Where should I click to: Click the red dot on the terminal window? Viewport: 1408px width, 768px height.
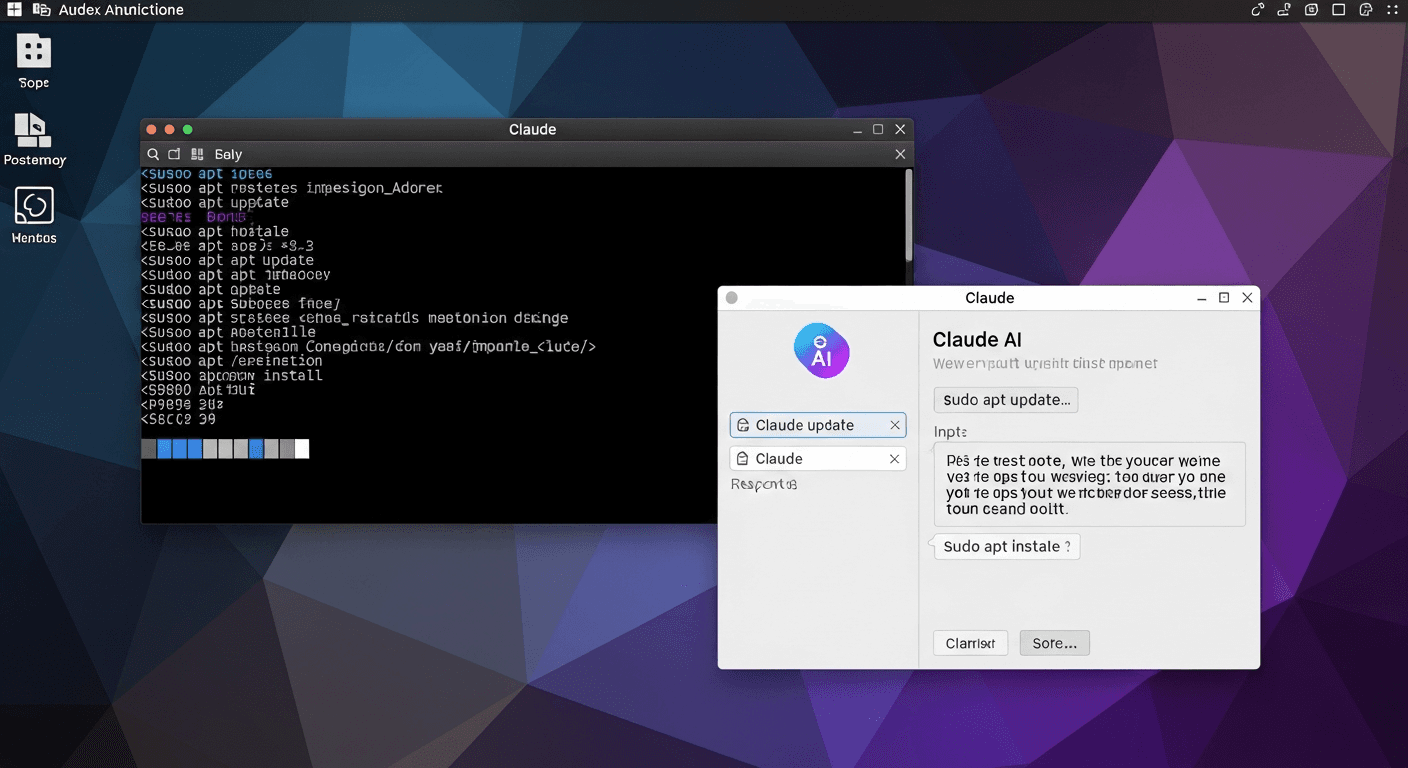click(x=151, y=130)
